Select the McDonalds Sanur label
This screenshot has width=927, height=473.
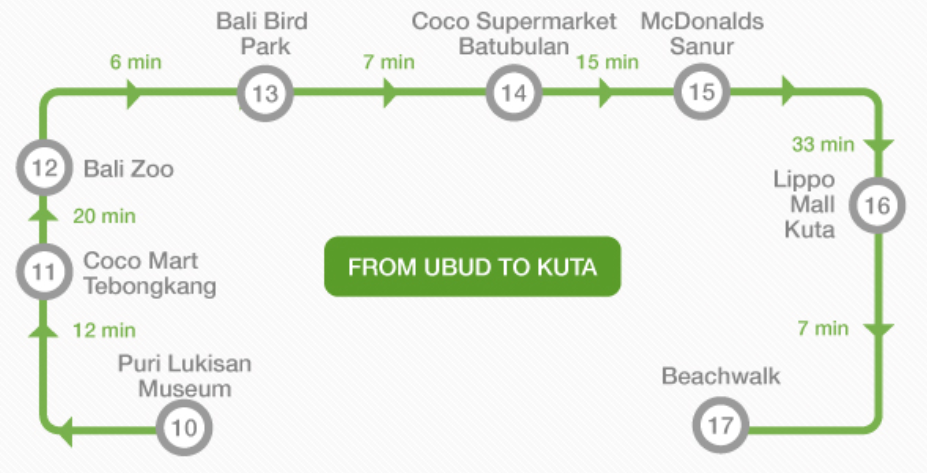point(702,33)
